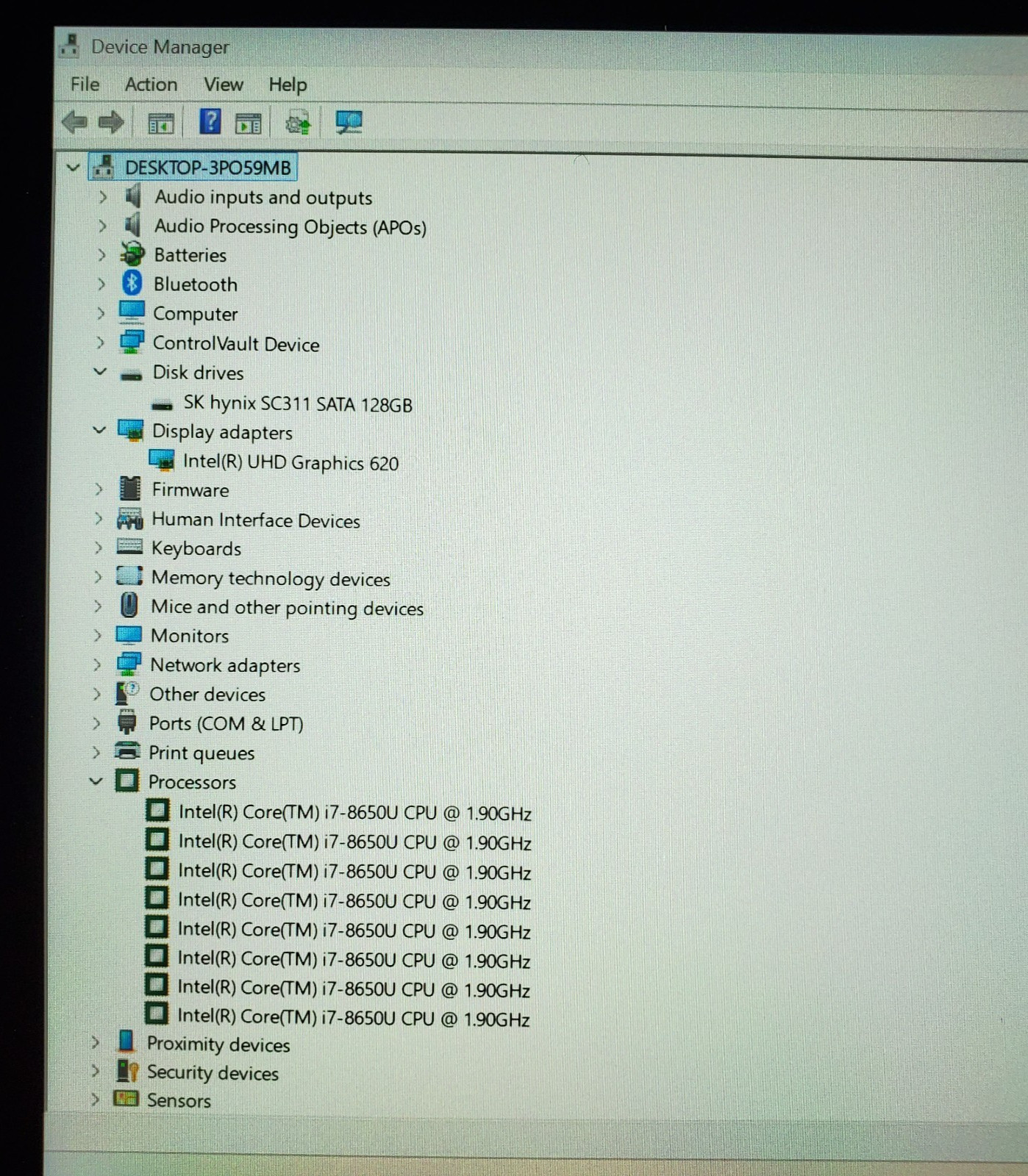The width and height of the screenshot is (1028, 1176).
Task: Open the View menu
Action: tap(224, 85)
